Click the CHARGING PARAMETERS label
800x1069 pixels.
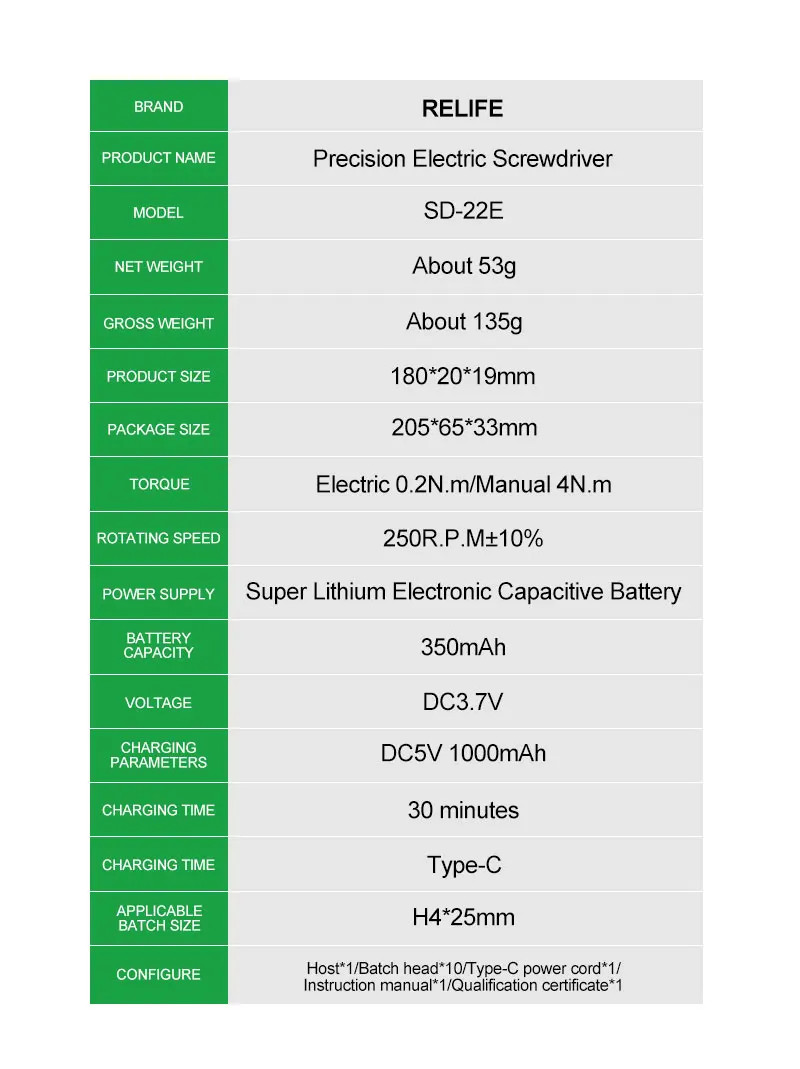tap(158, 755)
